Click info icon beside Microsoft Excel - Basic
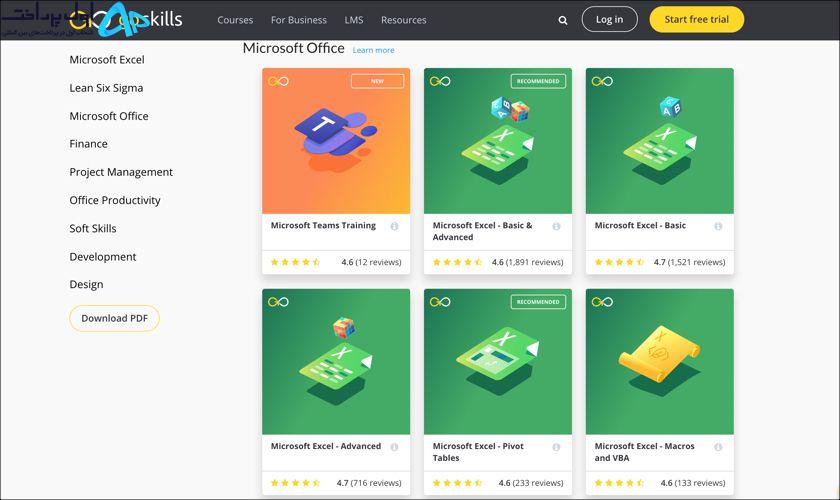Viewport: 840px width, 500px height. pos(718,226)
